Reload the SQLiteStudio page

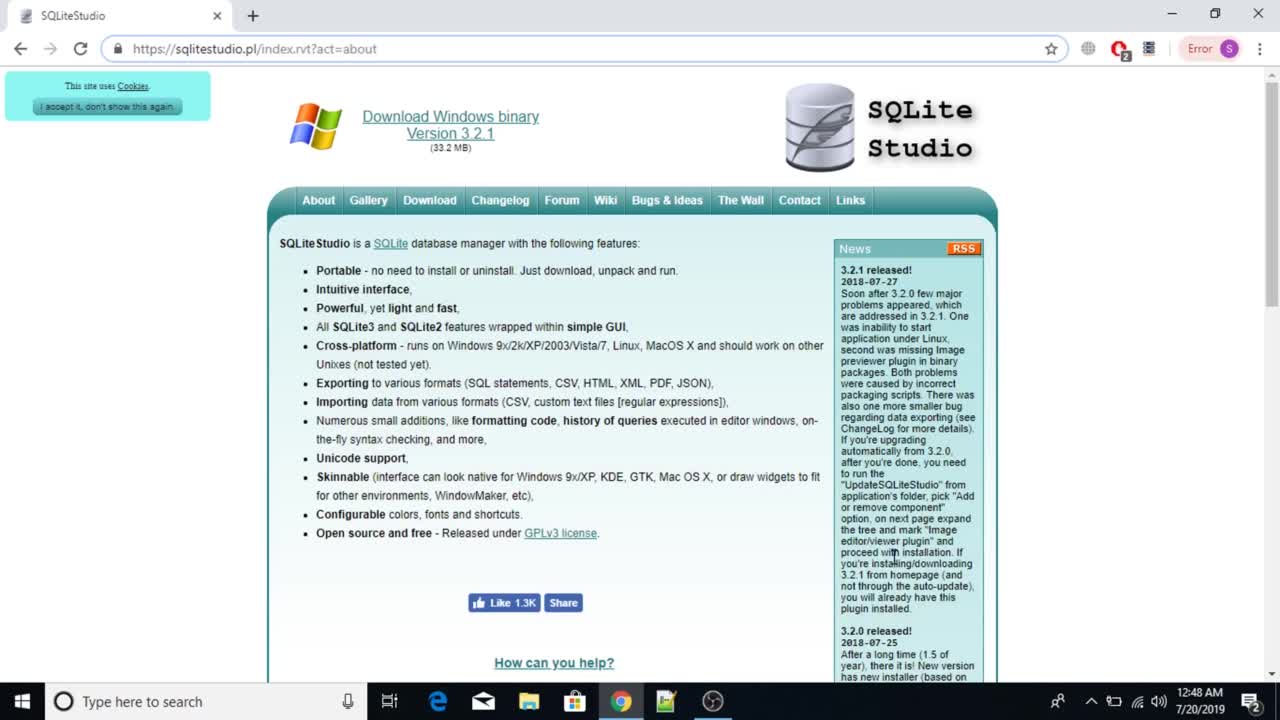(x=81, y=48)
